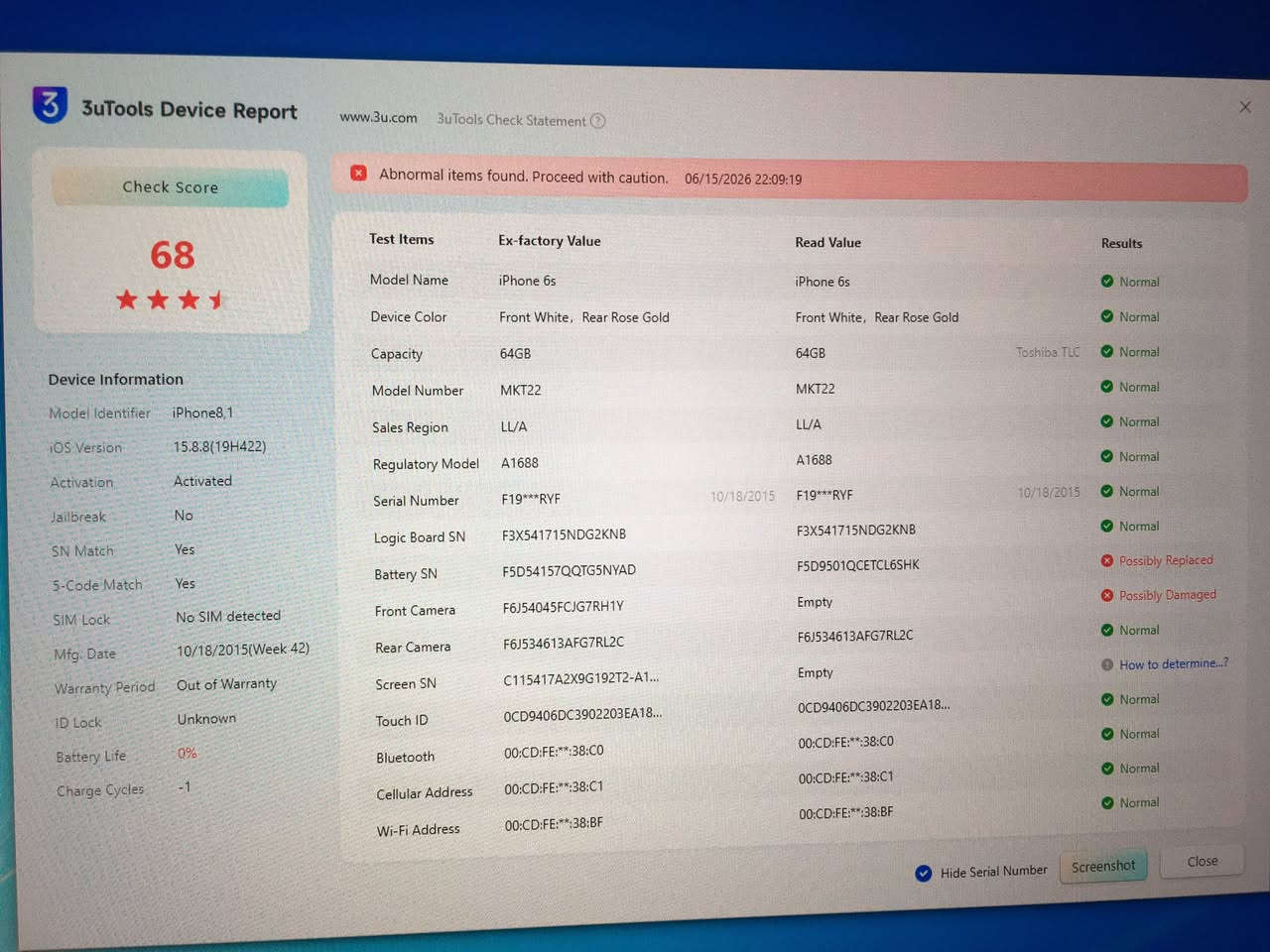Click the "Sales Region" row label
This screenshot has height=952, width=1270.
point(410,427)
